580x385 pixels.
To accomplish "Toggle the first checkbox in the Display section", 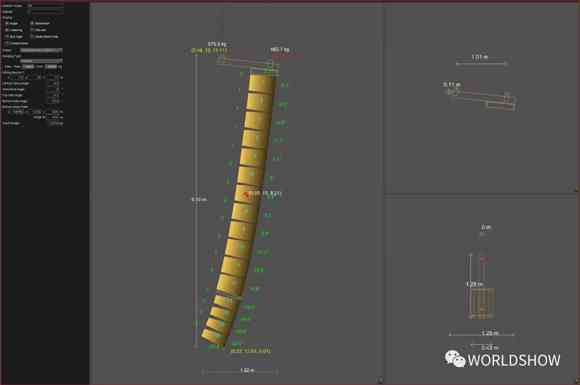I will click(x=6, y=23).
